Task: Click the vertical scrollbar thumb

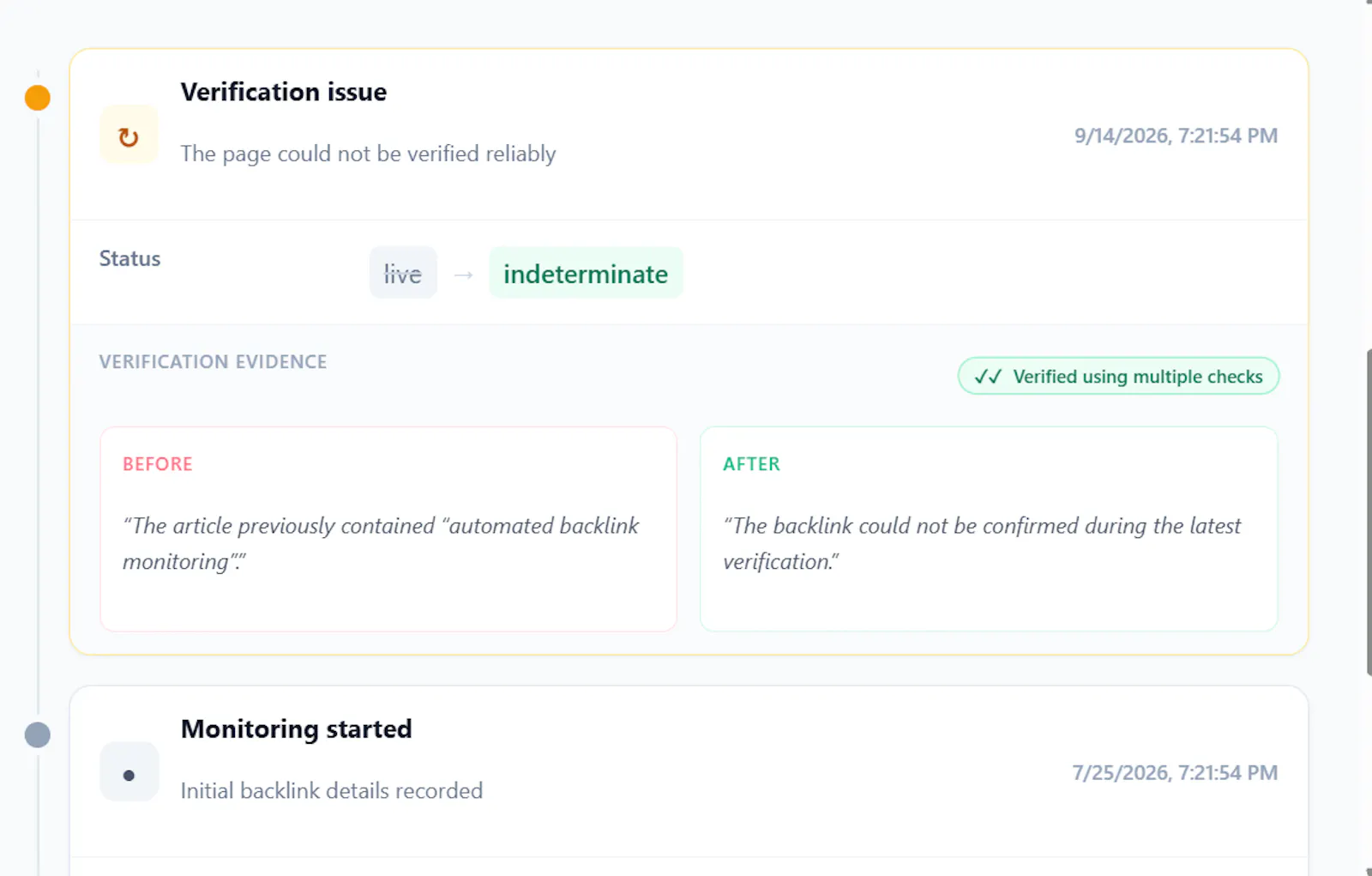Action: pos(1369,512)
